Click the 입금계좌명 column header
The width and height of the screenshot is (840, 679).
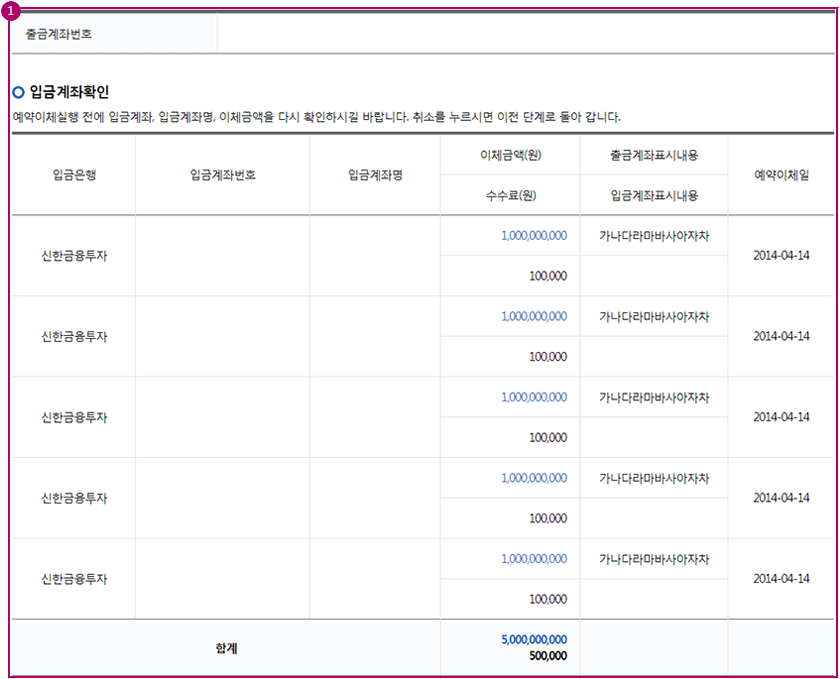(x=375, y=175)
